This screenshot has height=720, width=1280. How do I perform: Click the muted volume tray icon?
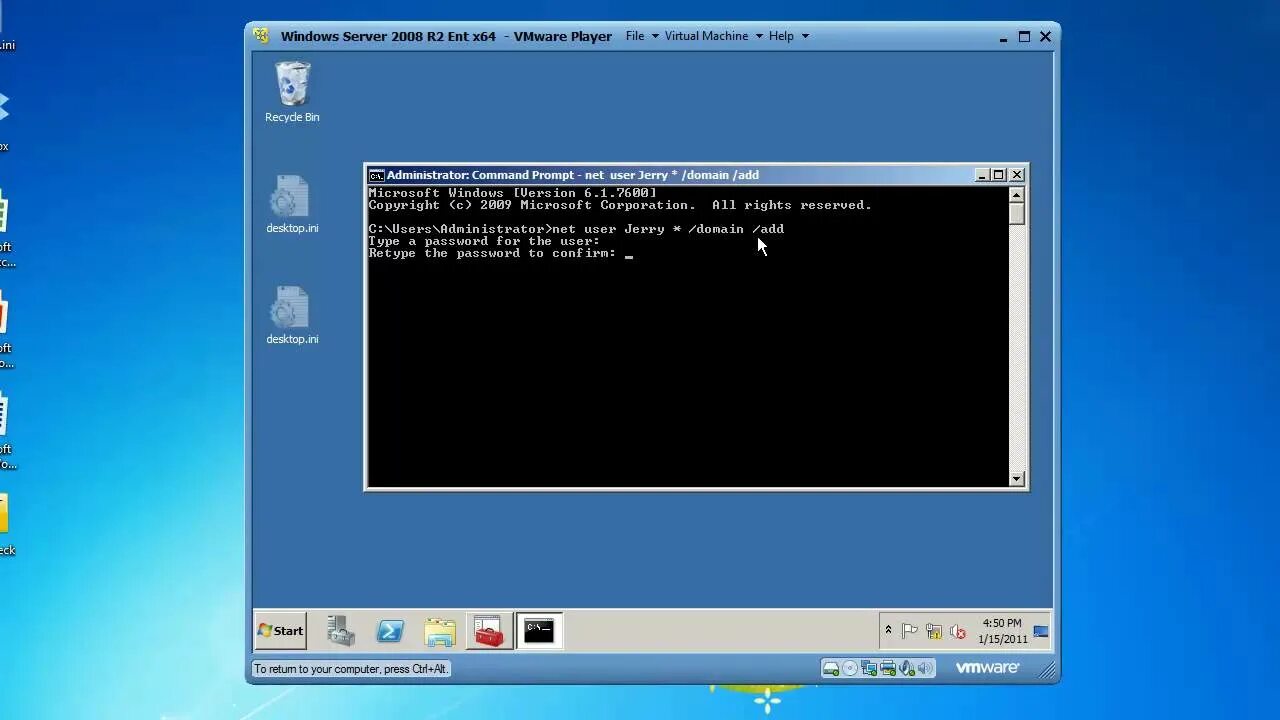click(958, 631)
